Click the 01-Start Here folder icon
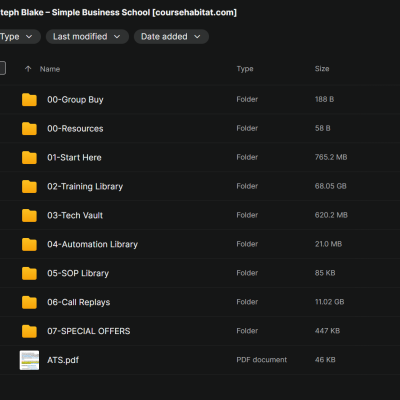Viewport: 400px width, 400px height. pos(29,158)
